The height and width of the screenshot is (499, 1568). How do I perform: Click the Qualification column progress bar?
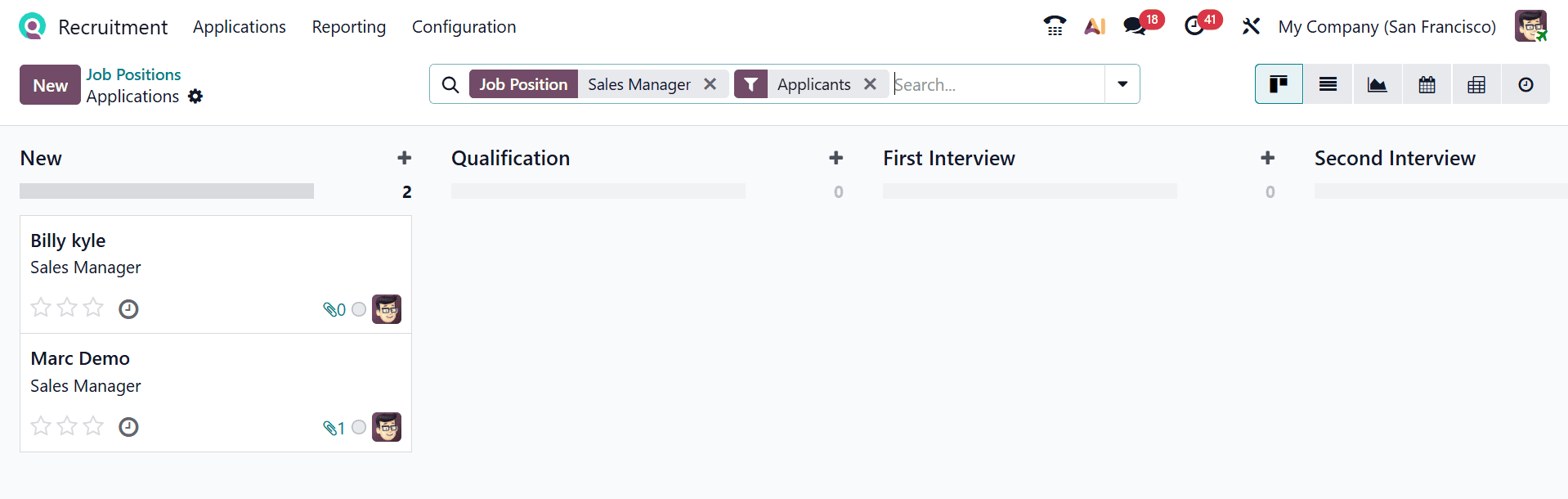coord(598,191)
